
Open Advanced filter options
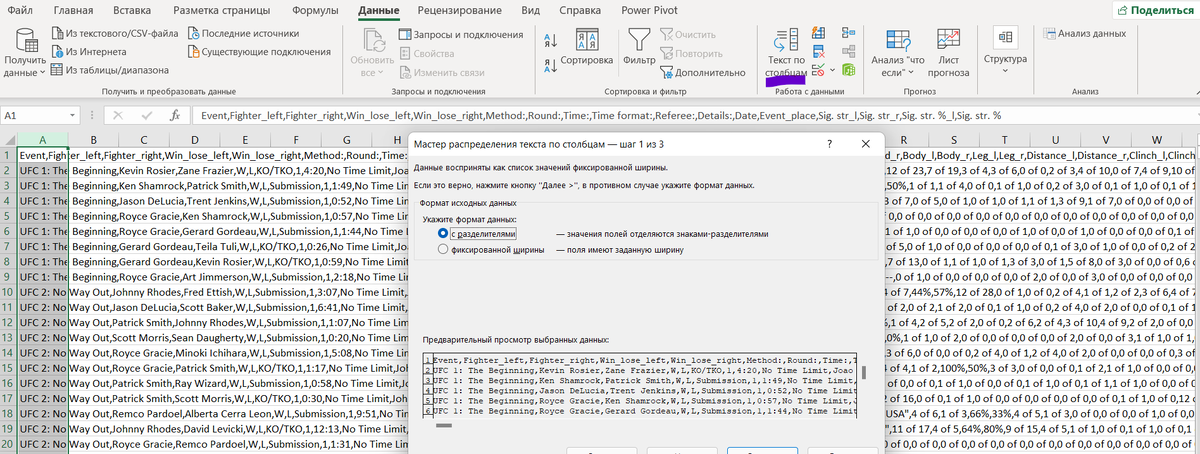(702, 73)
